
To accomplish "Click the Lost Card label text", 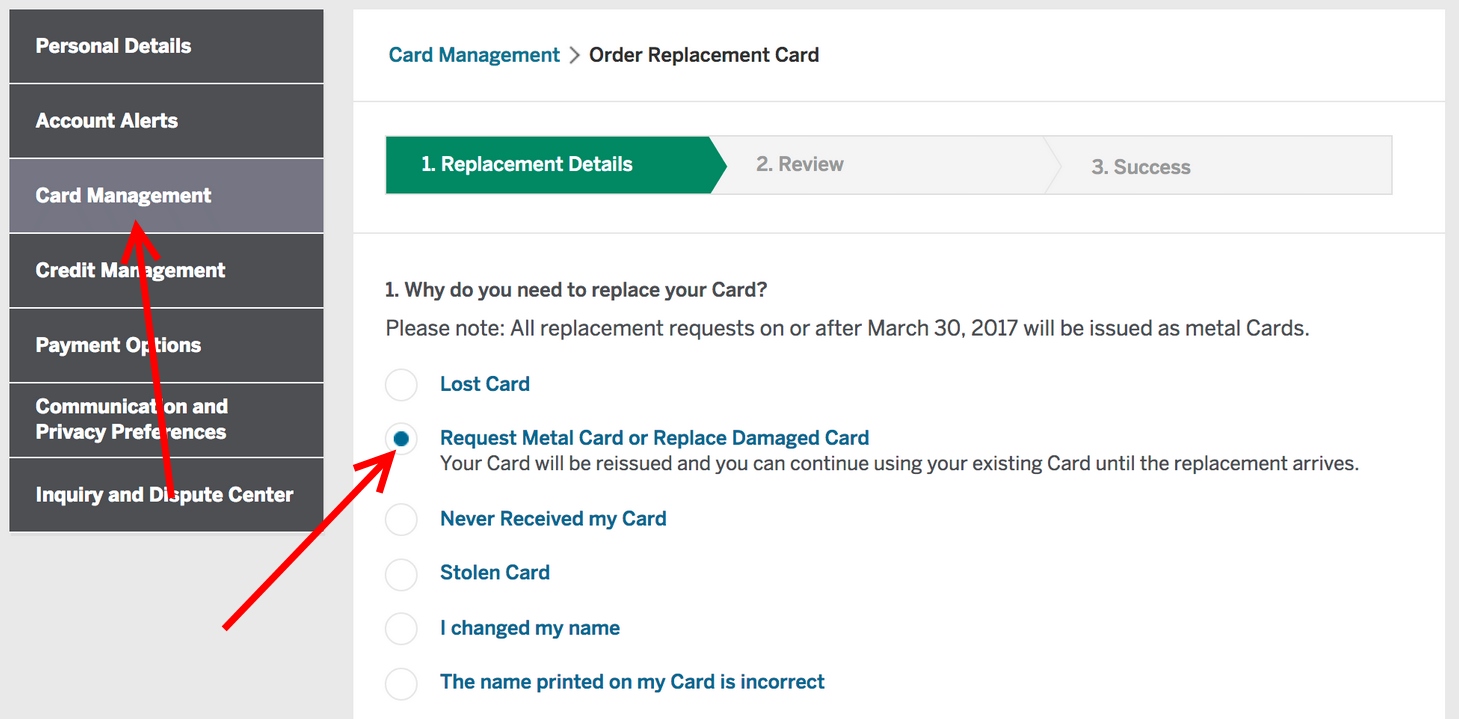I will click(485, 384).
